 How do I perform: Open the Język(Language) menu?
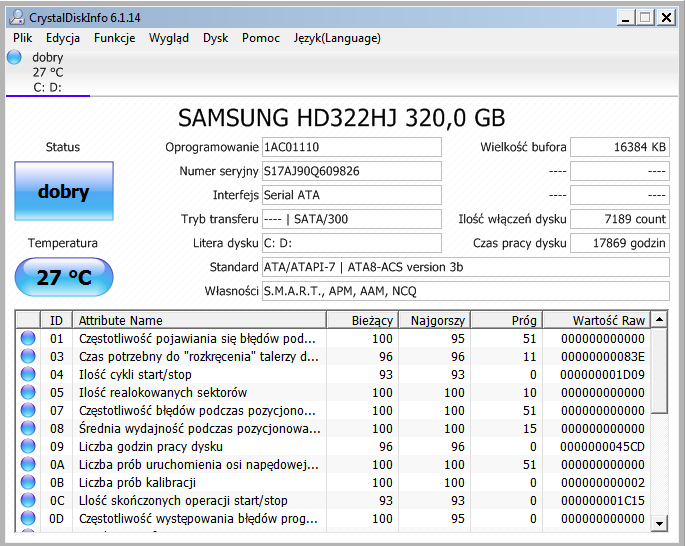click(337, 38)
